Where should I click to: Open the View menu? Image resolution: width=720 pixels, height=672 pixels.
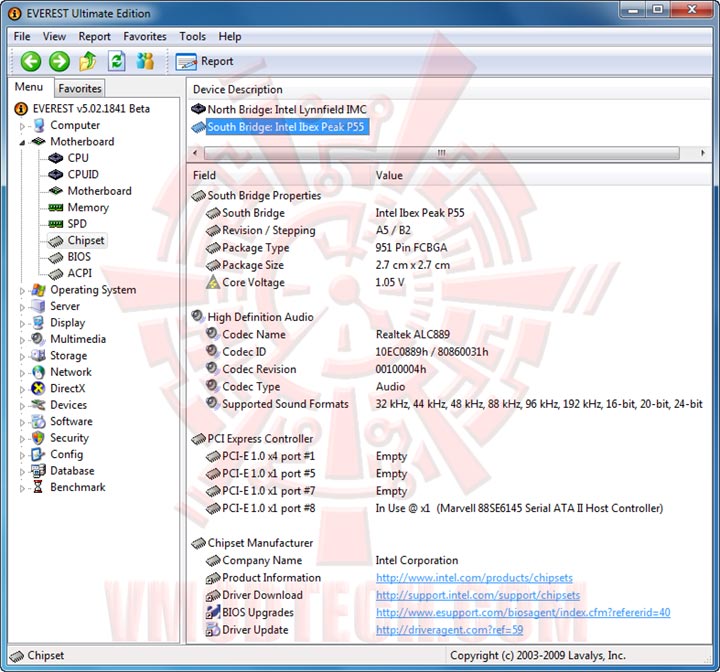[54, 36]
